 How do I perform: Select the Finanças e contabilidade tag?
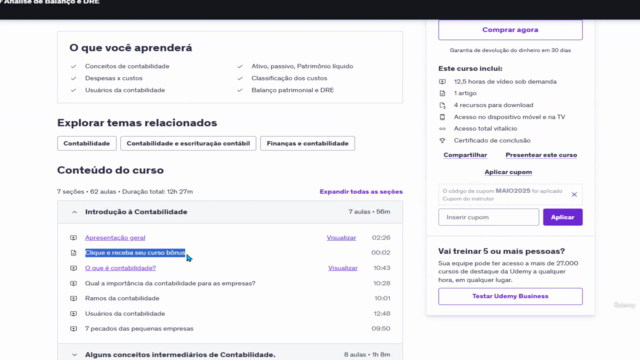(x=307, y=143)
